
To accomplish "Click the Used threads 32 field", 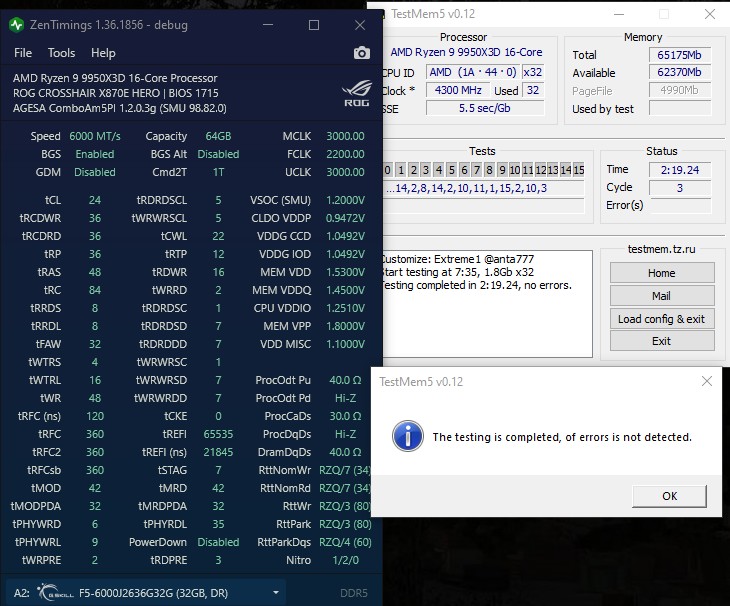I will [533, 90].
